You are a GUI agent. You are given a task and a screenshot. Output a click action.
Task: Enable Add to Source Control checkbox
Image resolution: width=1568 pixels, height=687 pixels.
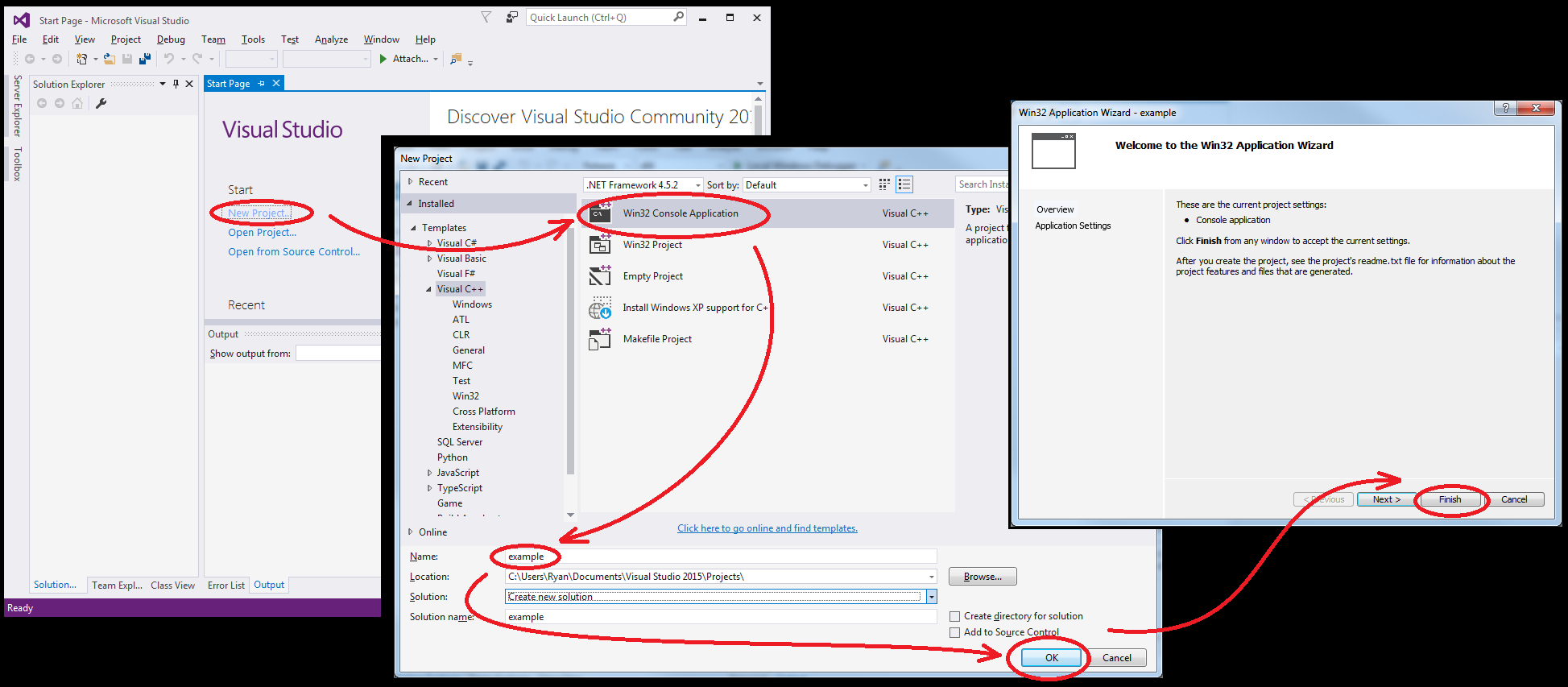coord(955,633)
